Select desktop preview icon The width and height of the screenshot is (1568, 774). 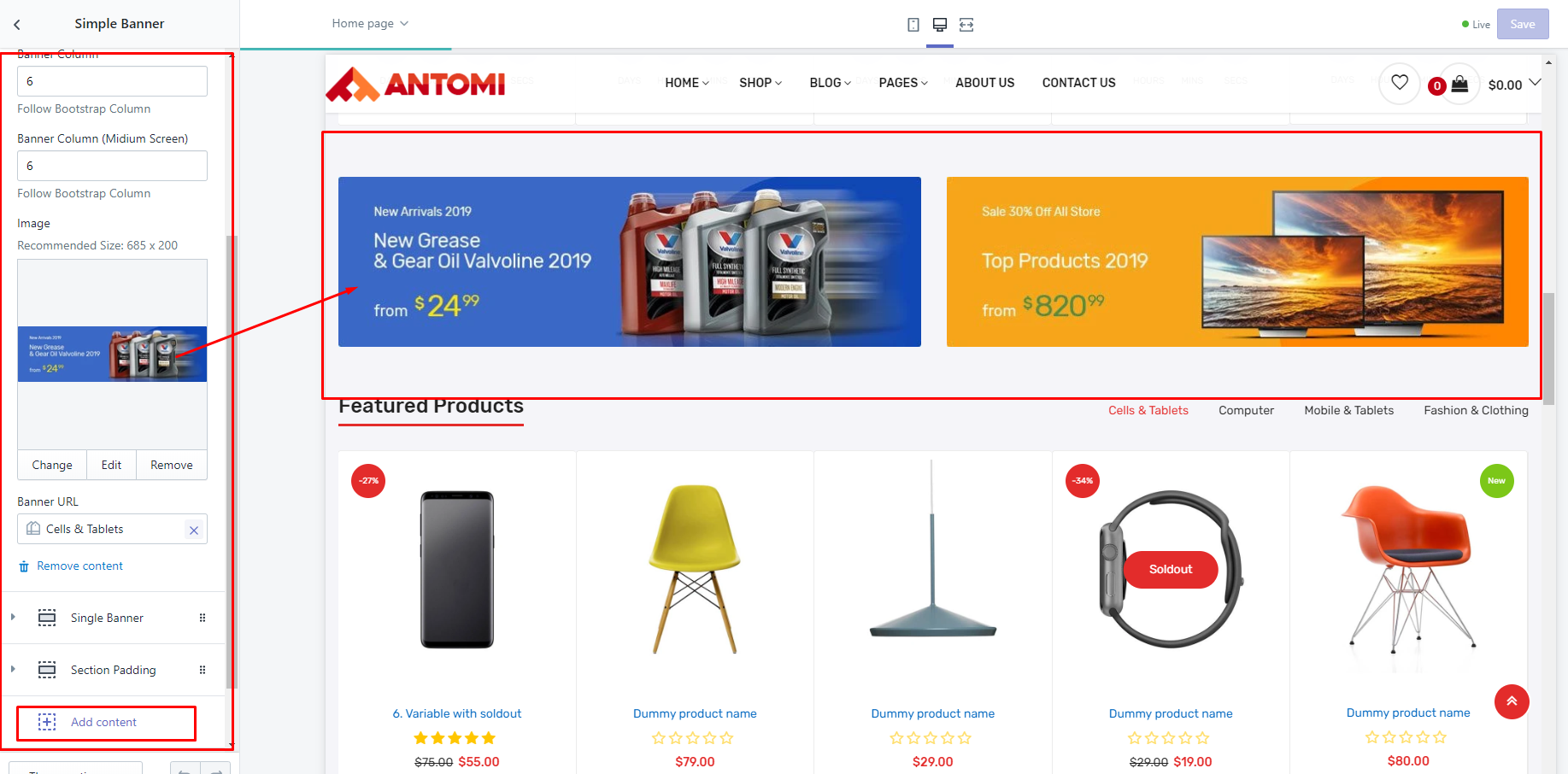[940, 25]
